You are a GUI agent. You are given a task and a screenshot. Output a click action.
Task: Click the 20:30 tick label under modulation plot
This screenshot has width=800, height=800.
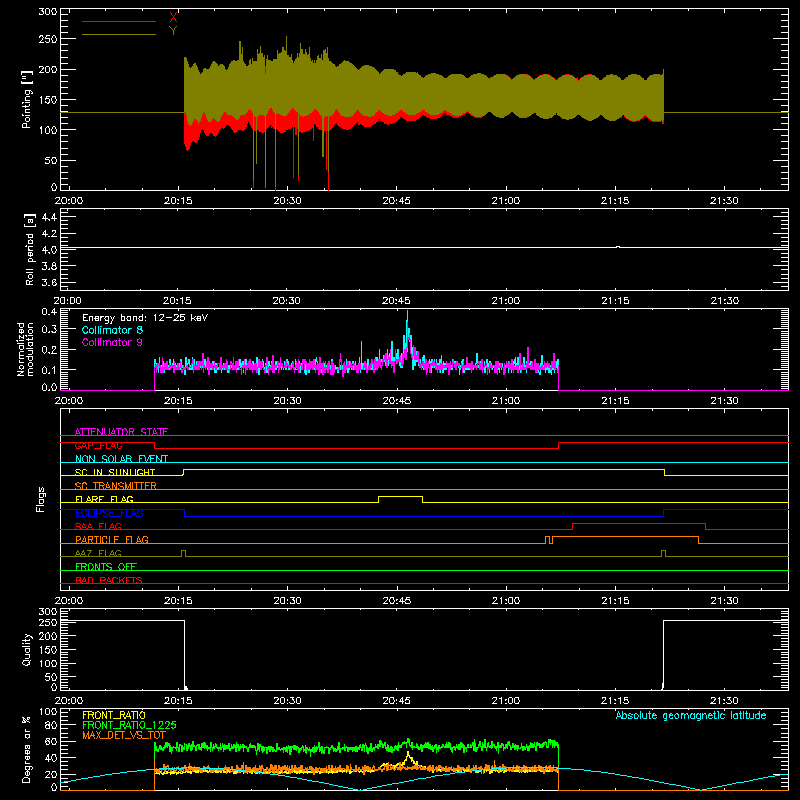287,401
